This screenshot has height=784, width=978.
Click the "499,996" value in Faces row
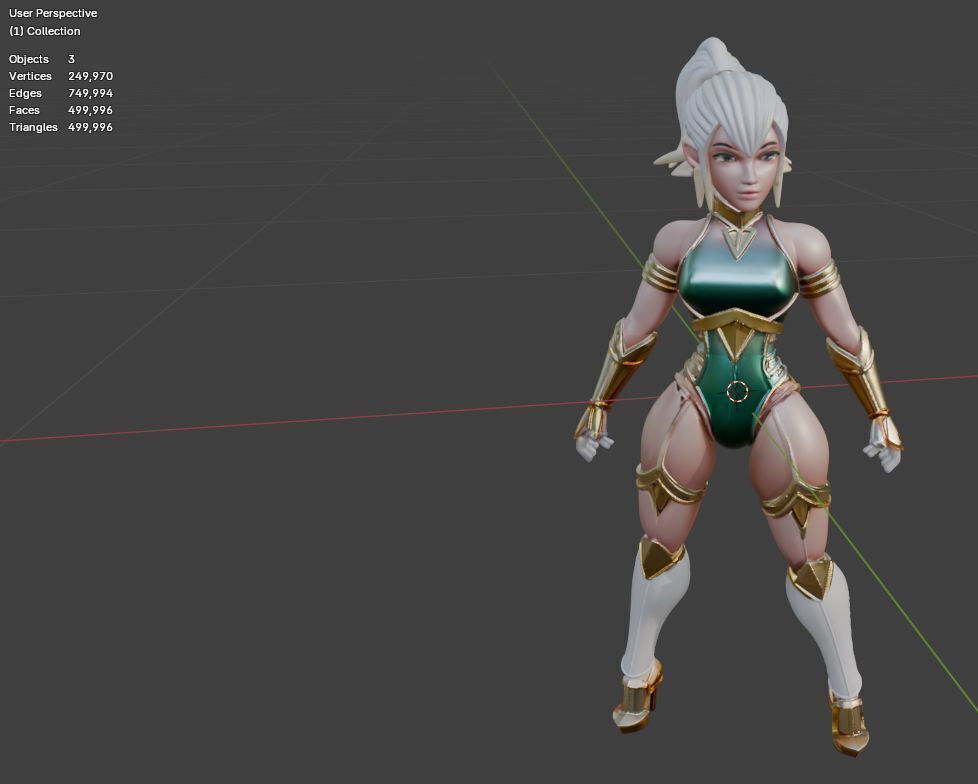[x=90, y=110]
